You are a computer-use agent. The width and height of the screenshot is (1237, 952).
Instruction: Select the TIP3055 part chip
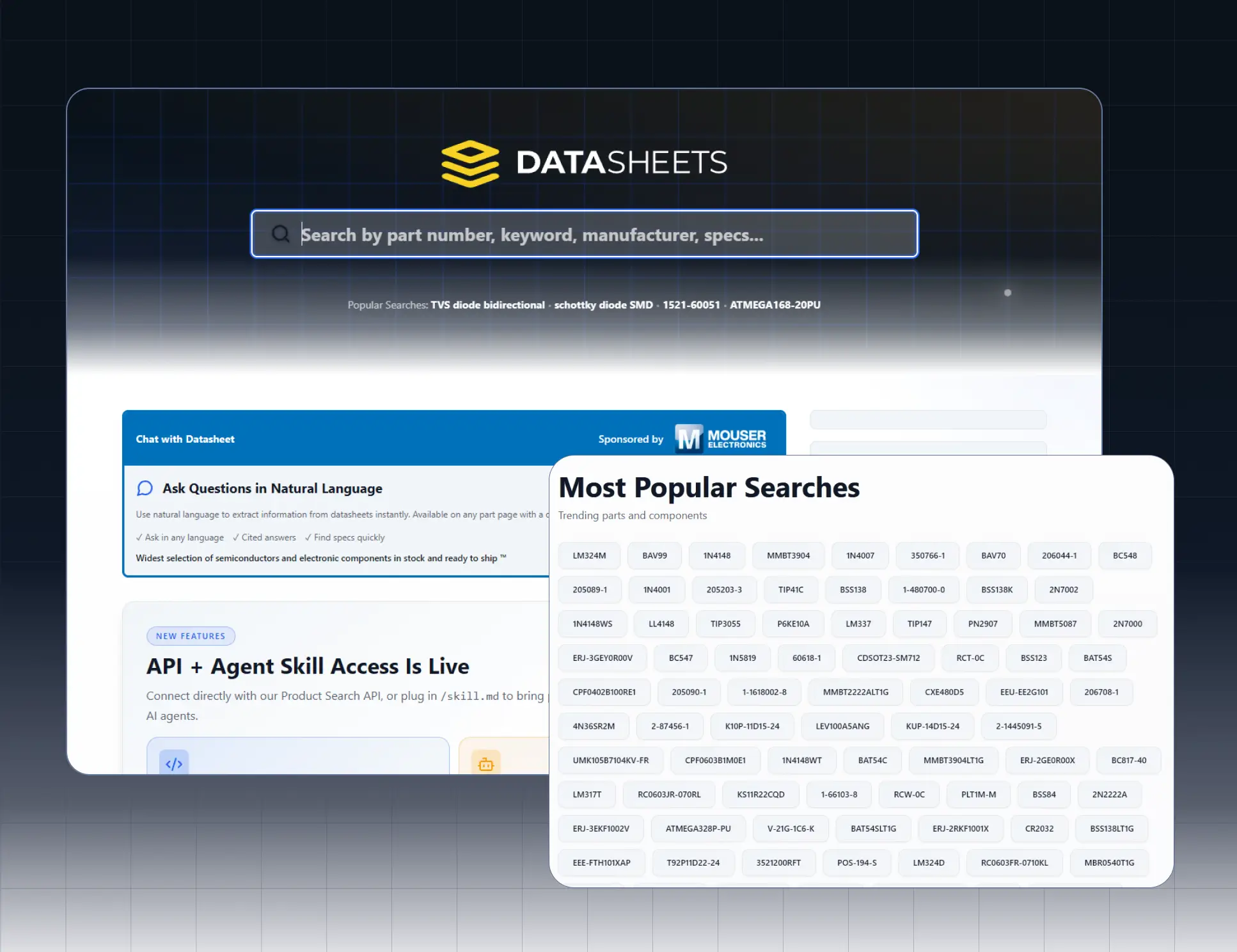point(725,624)
